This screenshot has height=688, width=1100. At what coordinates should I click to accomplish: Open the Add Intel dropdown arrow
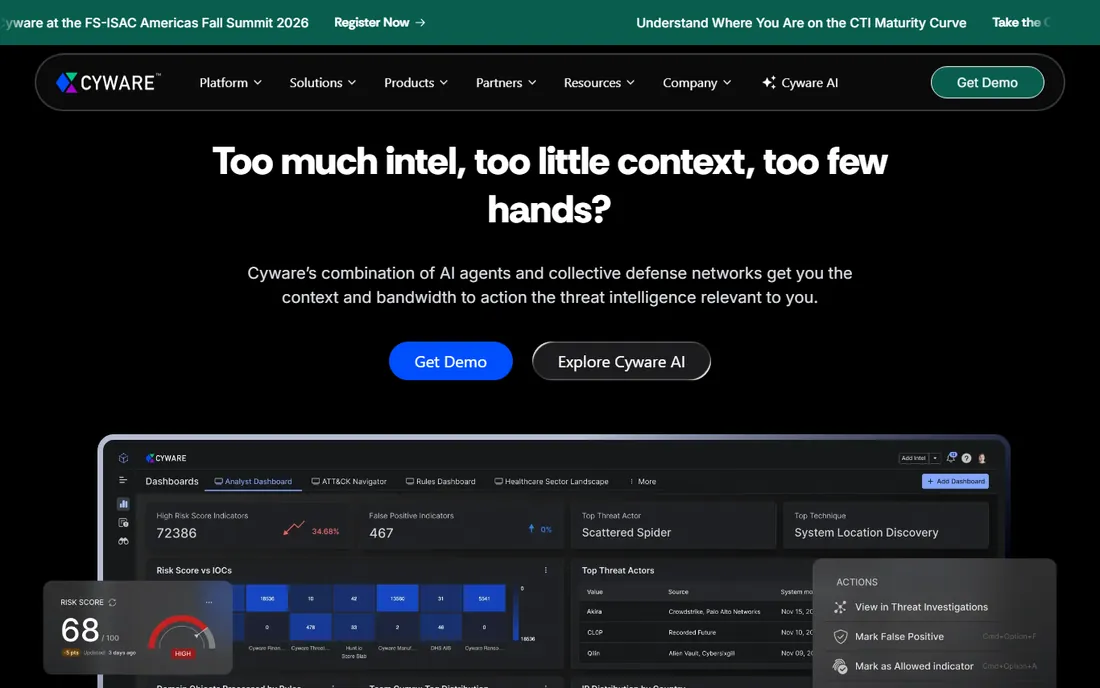[x=934, y=458]
